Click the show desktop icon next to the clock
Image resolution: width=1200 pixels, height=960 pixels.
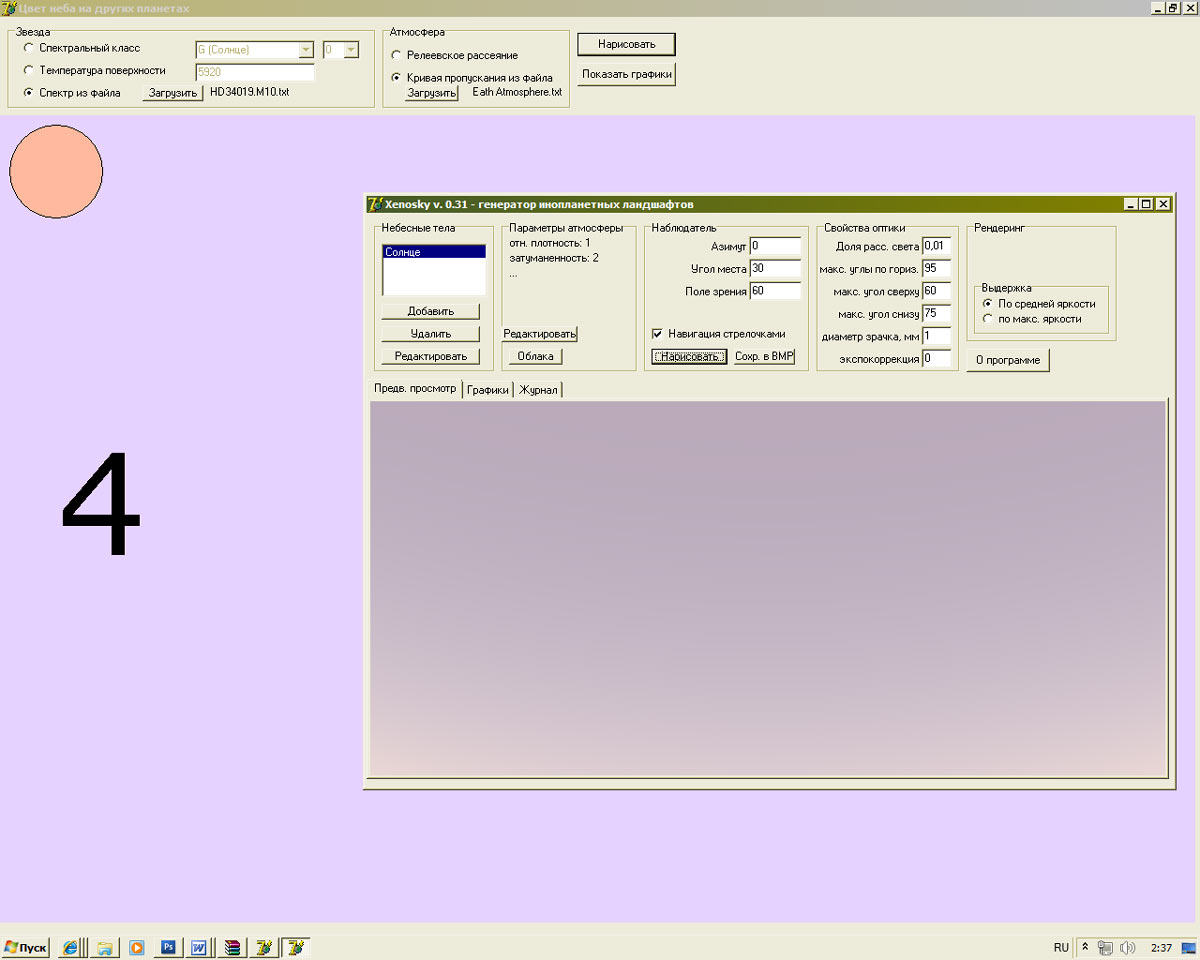(x=1190, y=947)
